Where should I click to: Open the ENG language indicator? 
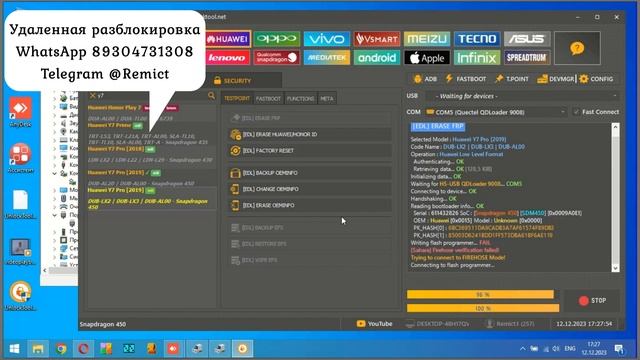(x=570, y=349)
